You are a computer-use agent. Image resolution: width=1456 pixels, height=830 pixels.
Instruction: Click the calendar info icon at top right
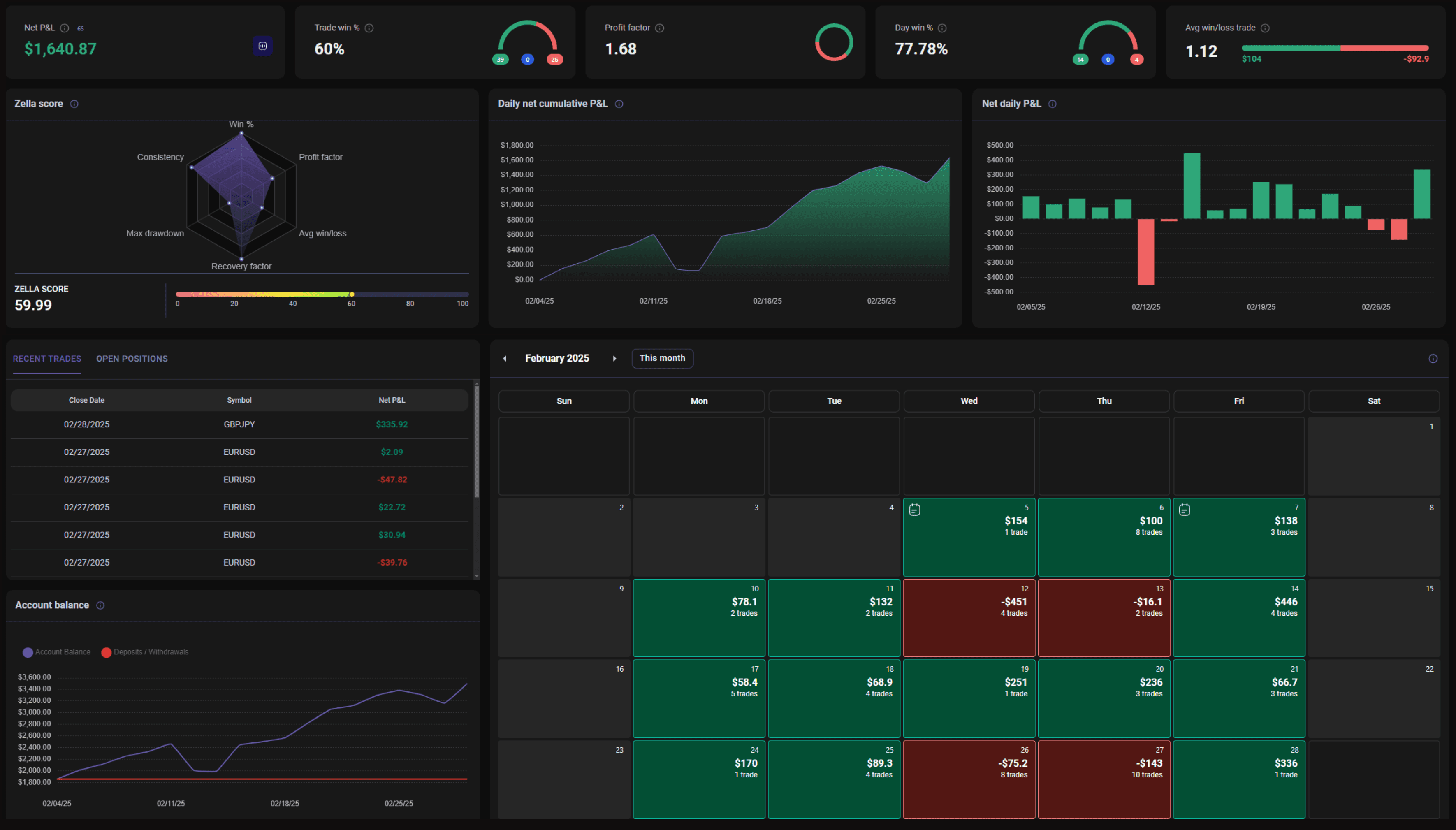1433,359
